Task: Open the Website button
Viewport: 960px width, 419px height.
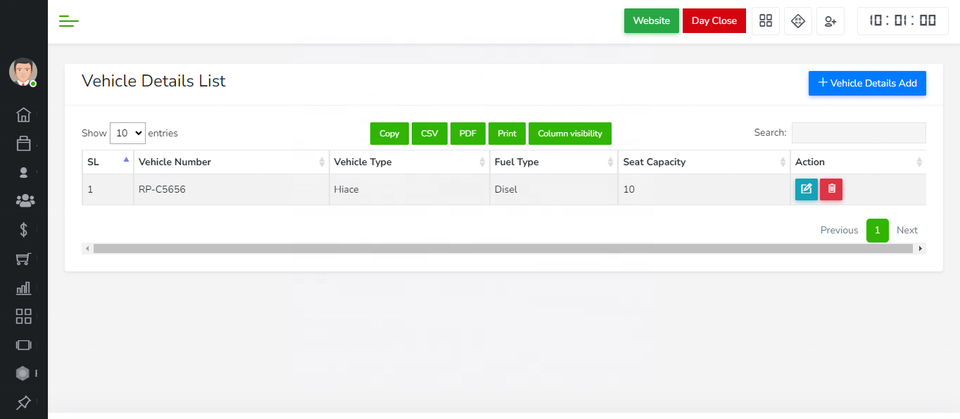Action: [x=651, y=21]
